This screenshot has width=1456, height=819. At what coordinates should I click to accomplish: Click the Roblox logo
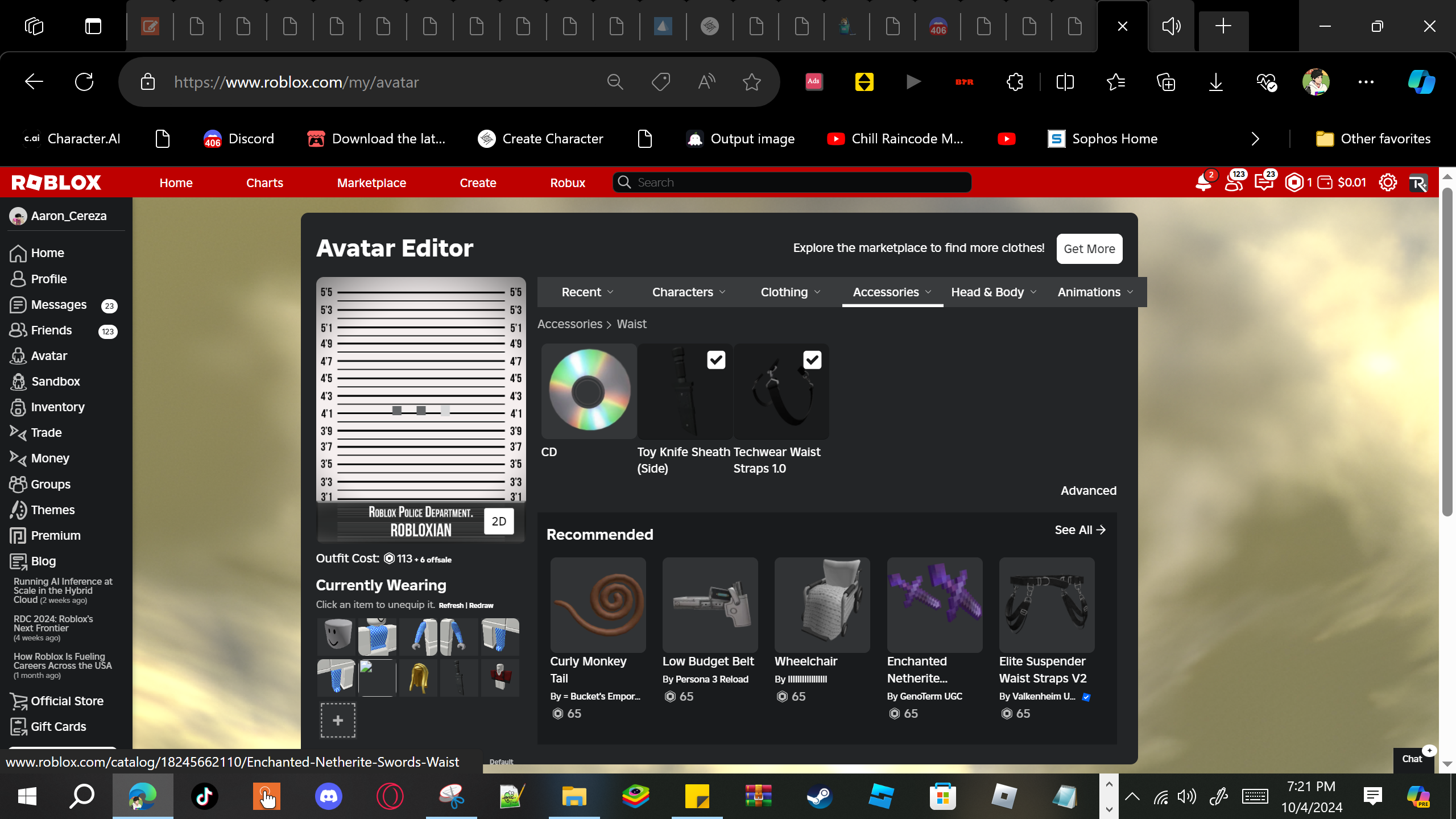[56, 183]
